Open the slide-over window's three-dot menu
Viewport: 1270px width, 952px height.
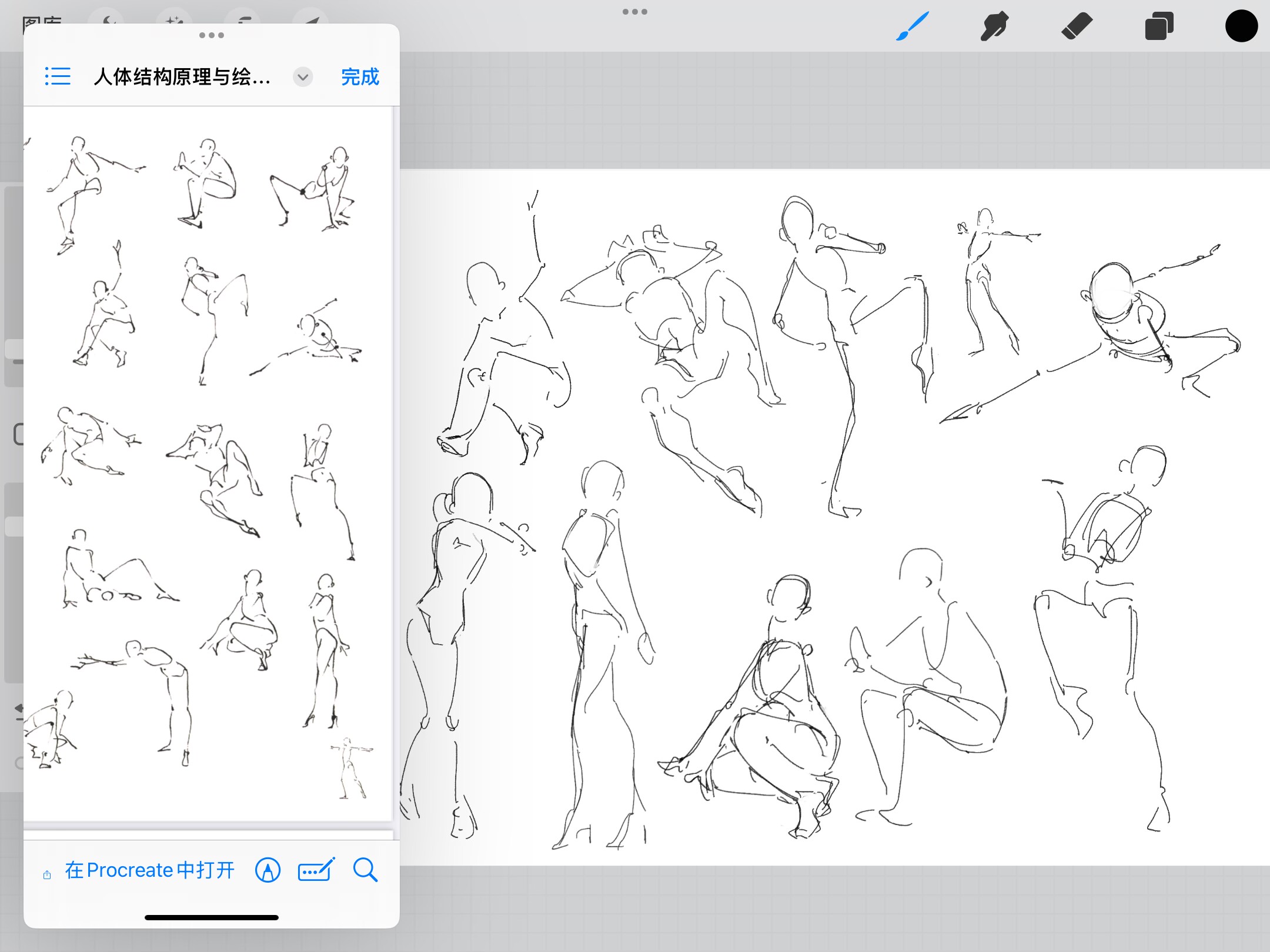point(212,35)
